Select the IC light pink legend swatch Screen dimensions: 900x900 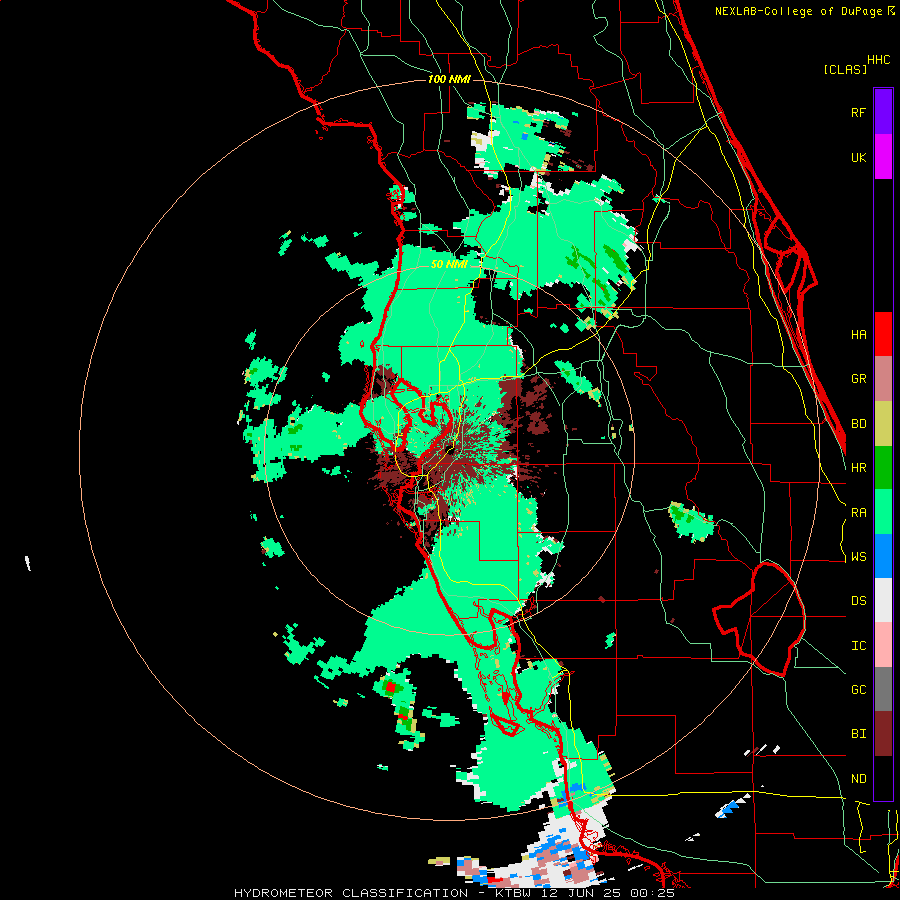[x=883, y=645]
